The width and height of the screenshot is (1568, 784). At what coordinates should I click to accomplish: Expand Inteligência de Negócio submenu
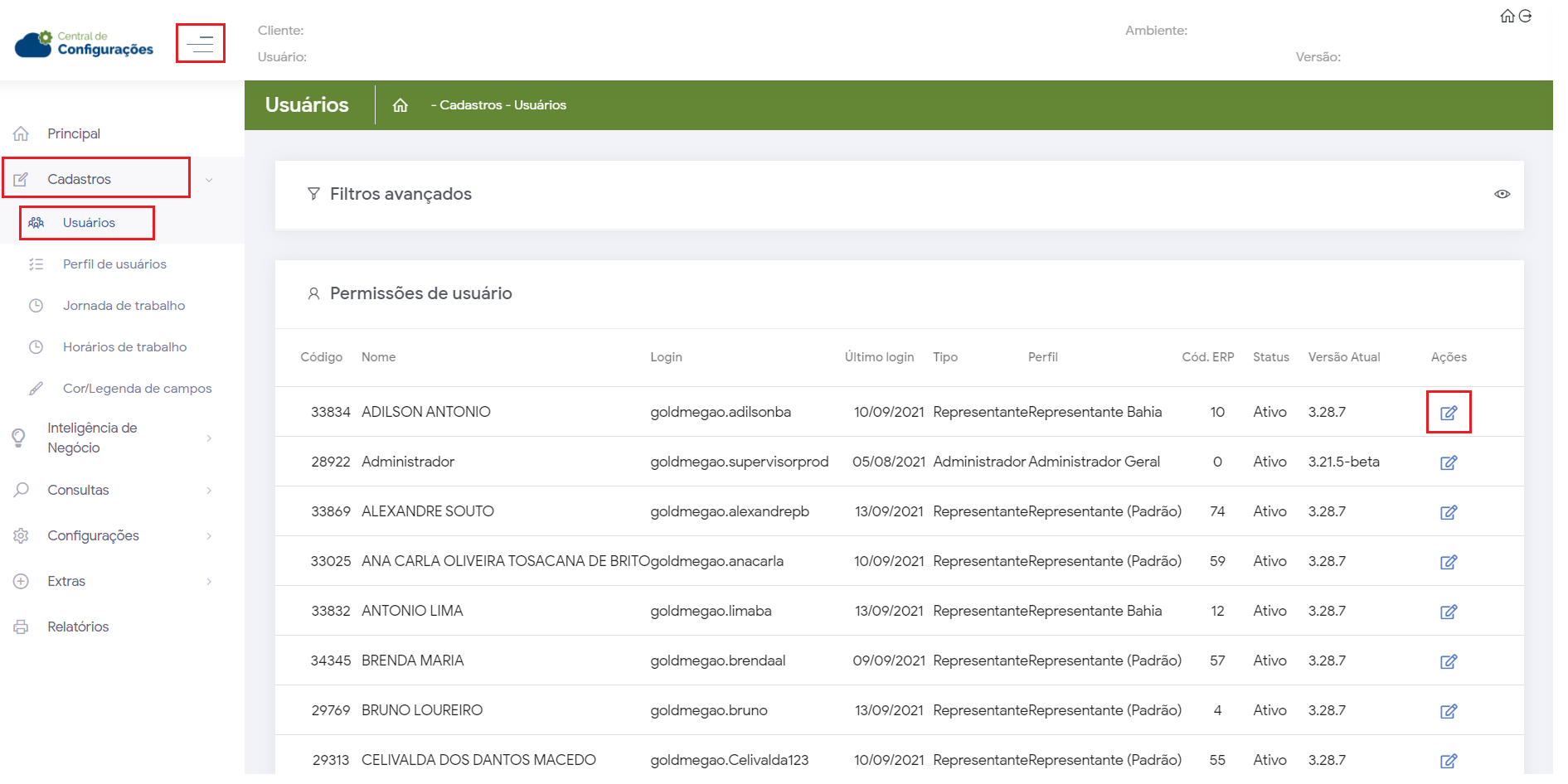pos(209,438)
